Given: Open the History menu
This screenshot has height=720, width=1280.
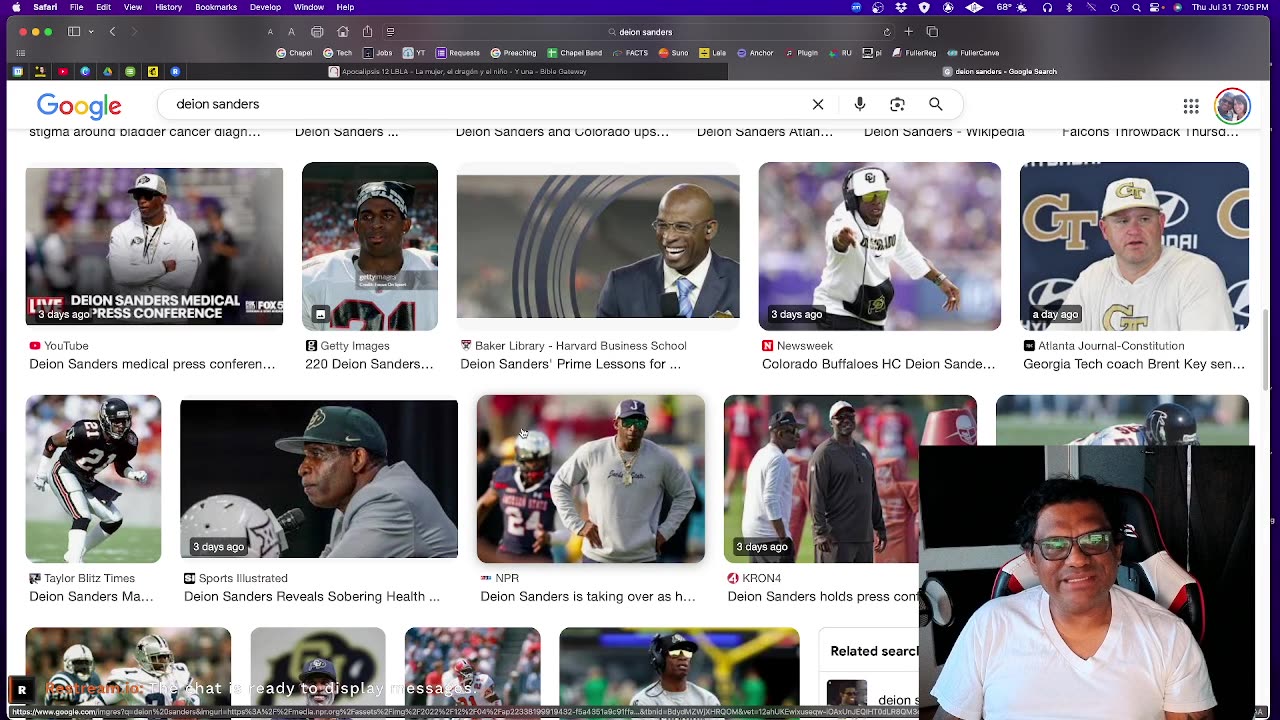Looking at the screenshot, I should (169, 7).
